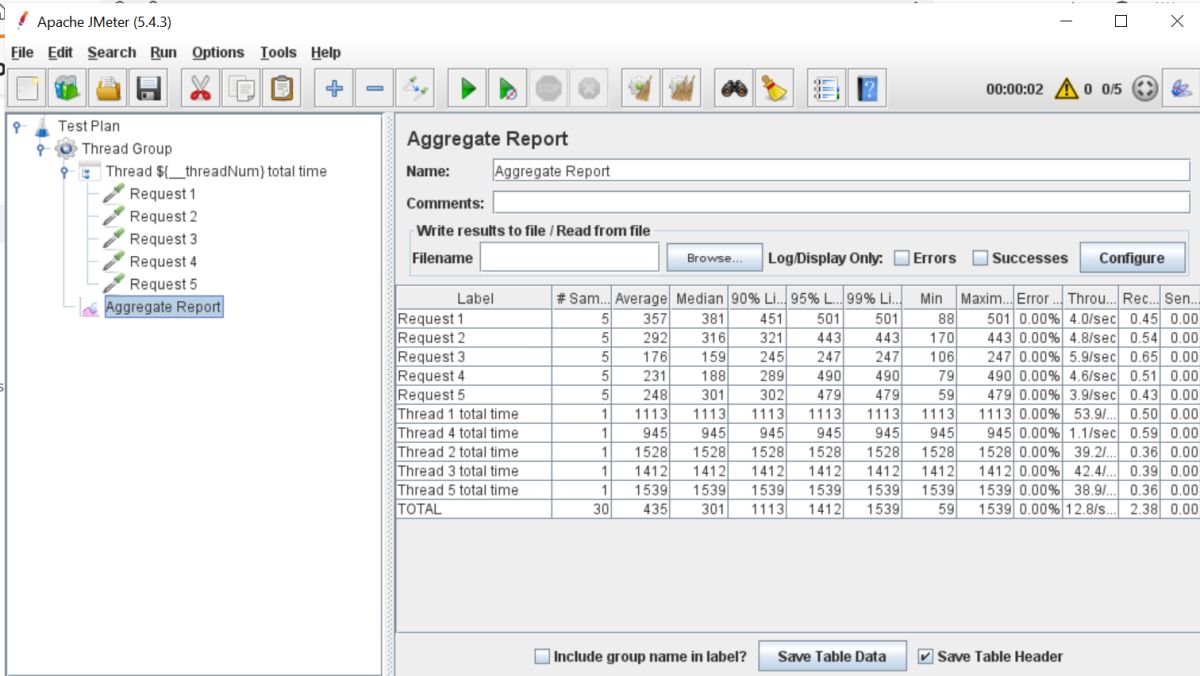The height and width of the screenshot is (676, 1200).
Task: Click the Clear results broom icon
Action: coord(640,89)
